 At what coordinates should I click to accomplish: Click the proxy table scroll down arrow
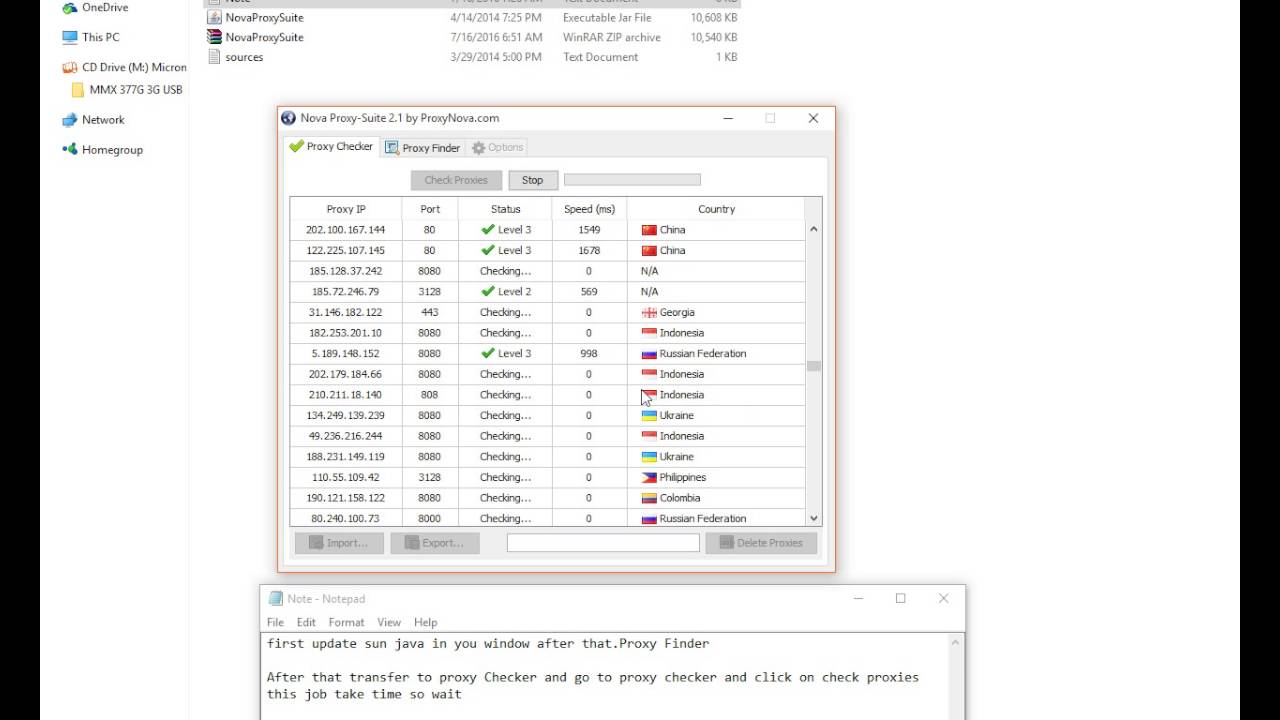(813, 518)
